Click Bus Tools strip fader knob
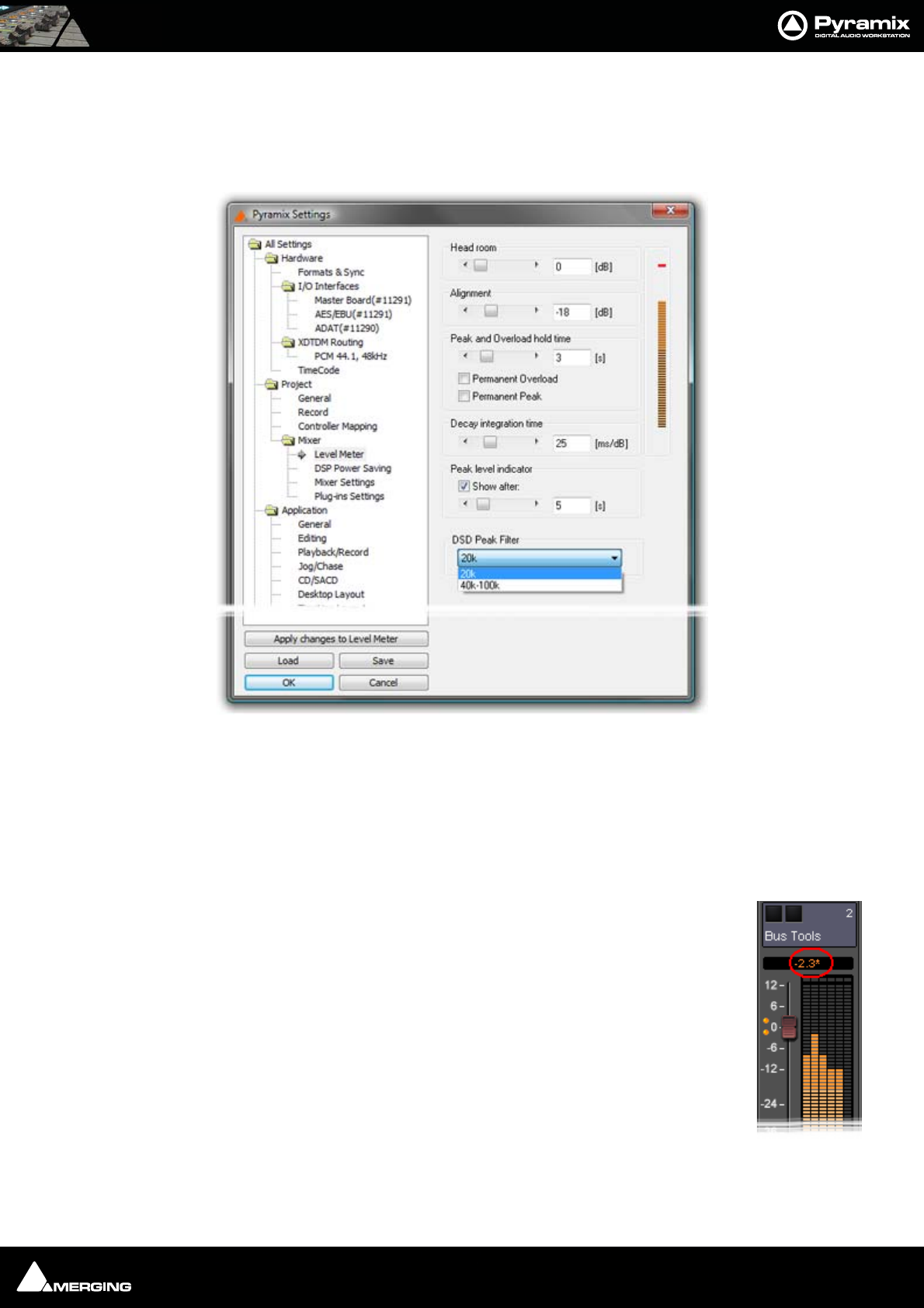This screenshot has height=1308, width=924. coord(789,1027)
